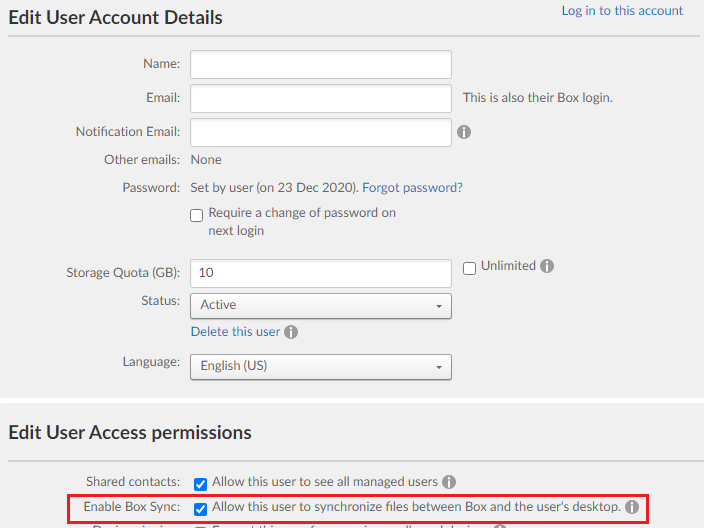Click the Forgot password? link
This screenshot has width=704, height=528.
(x=412, y=187)
